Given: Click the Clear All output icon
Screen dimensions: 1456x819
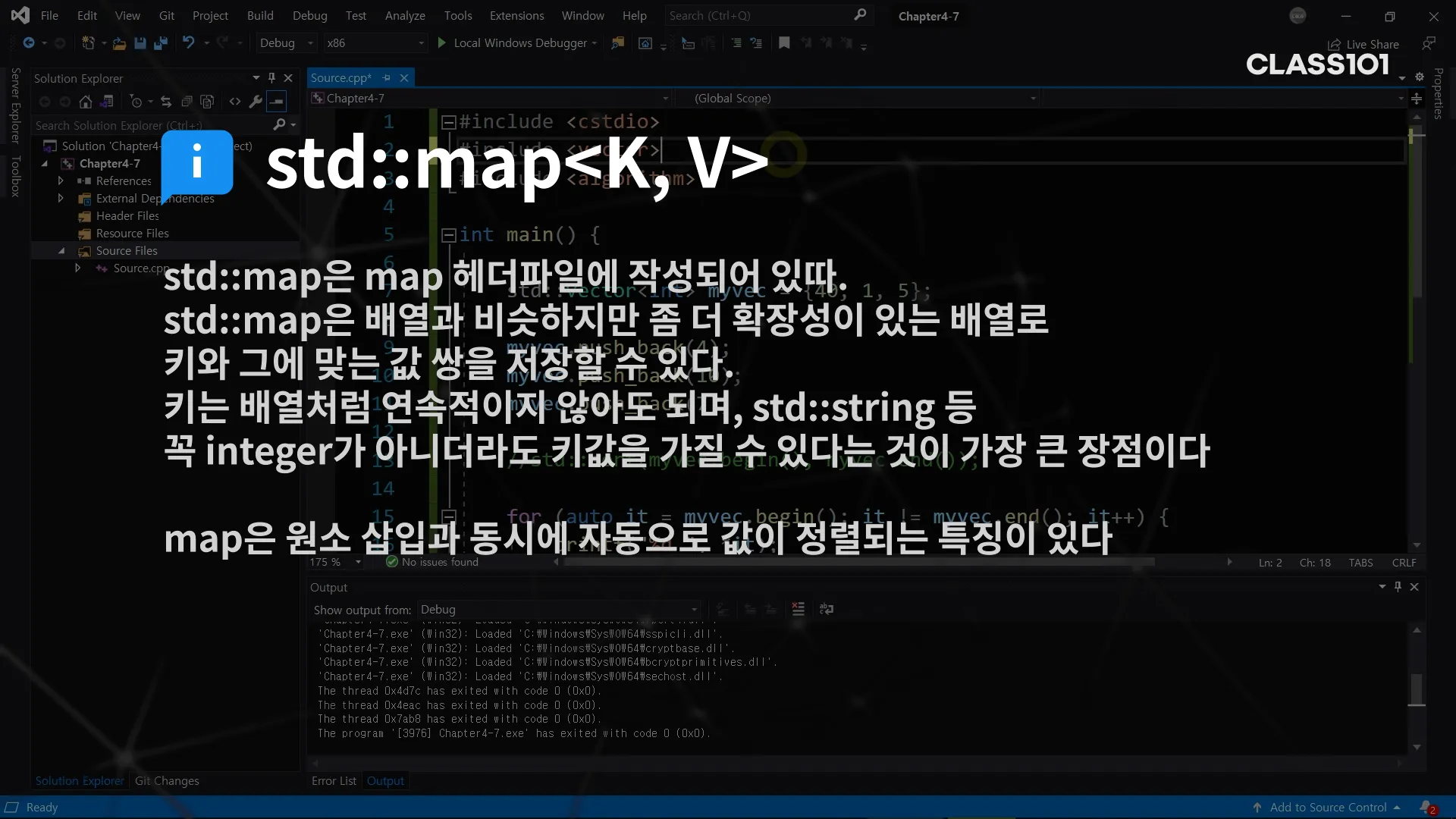Looking at the screenshot, I should 798,609.
